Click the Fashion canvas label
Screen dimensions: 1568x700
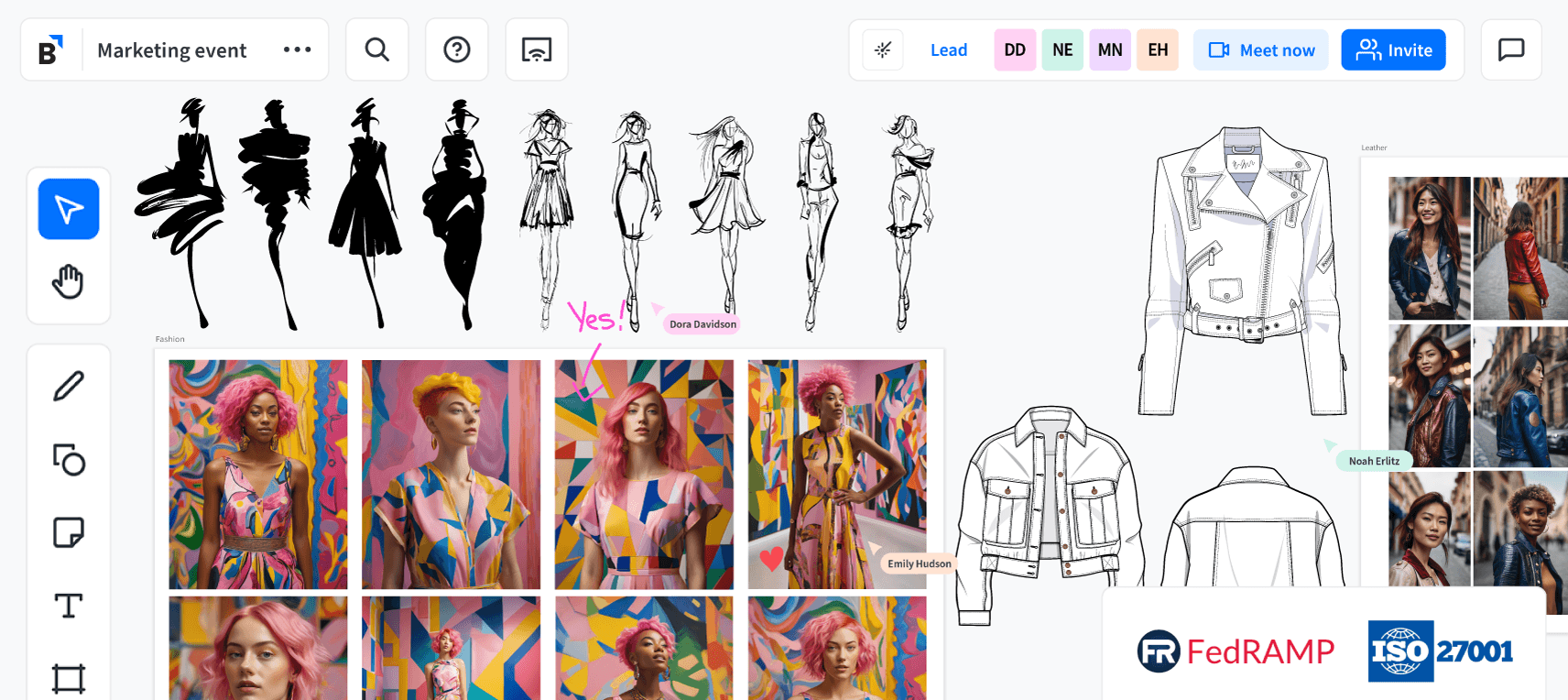169,339
